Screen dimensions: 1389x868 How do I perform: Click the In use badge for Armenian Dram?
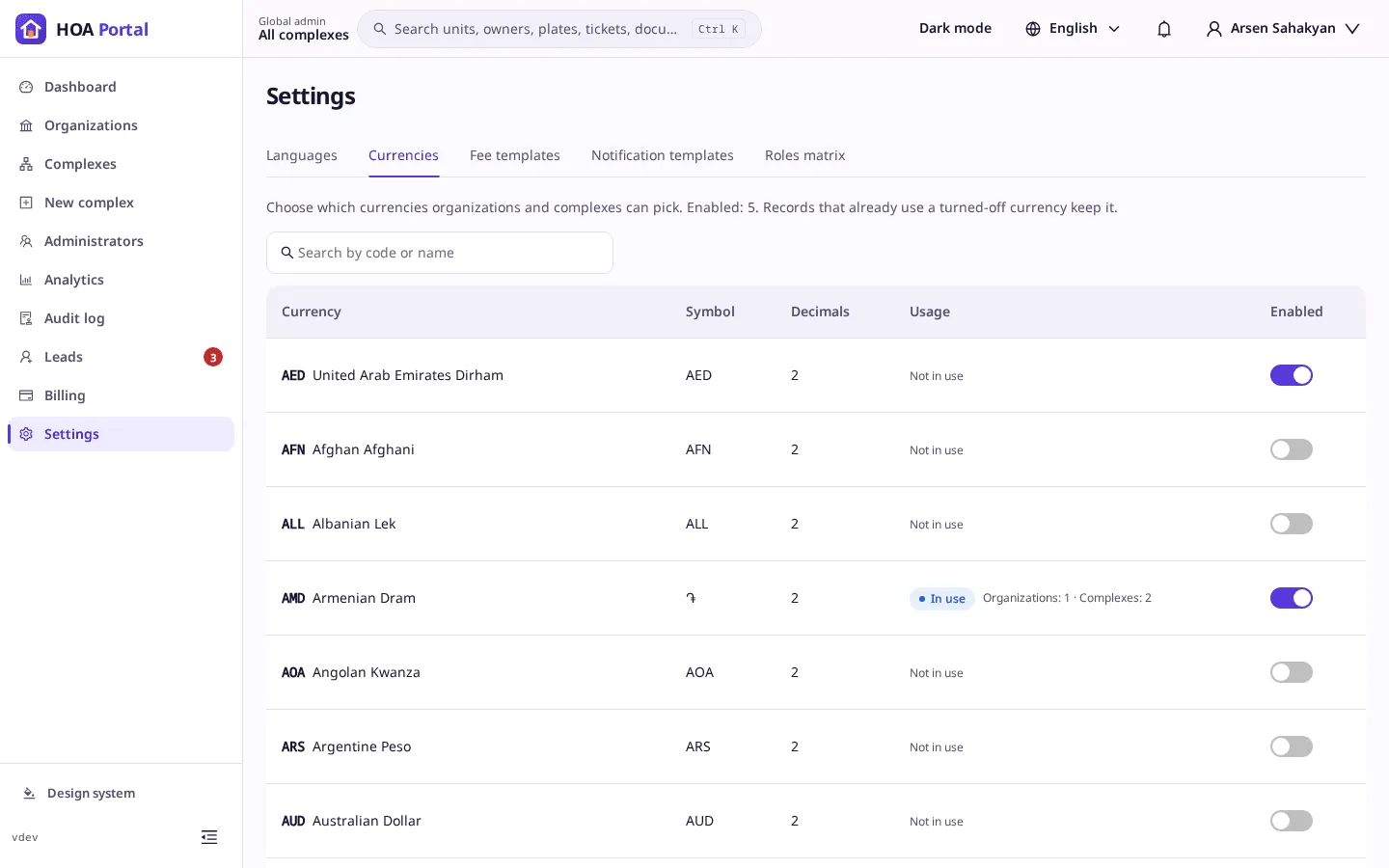942,599
